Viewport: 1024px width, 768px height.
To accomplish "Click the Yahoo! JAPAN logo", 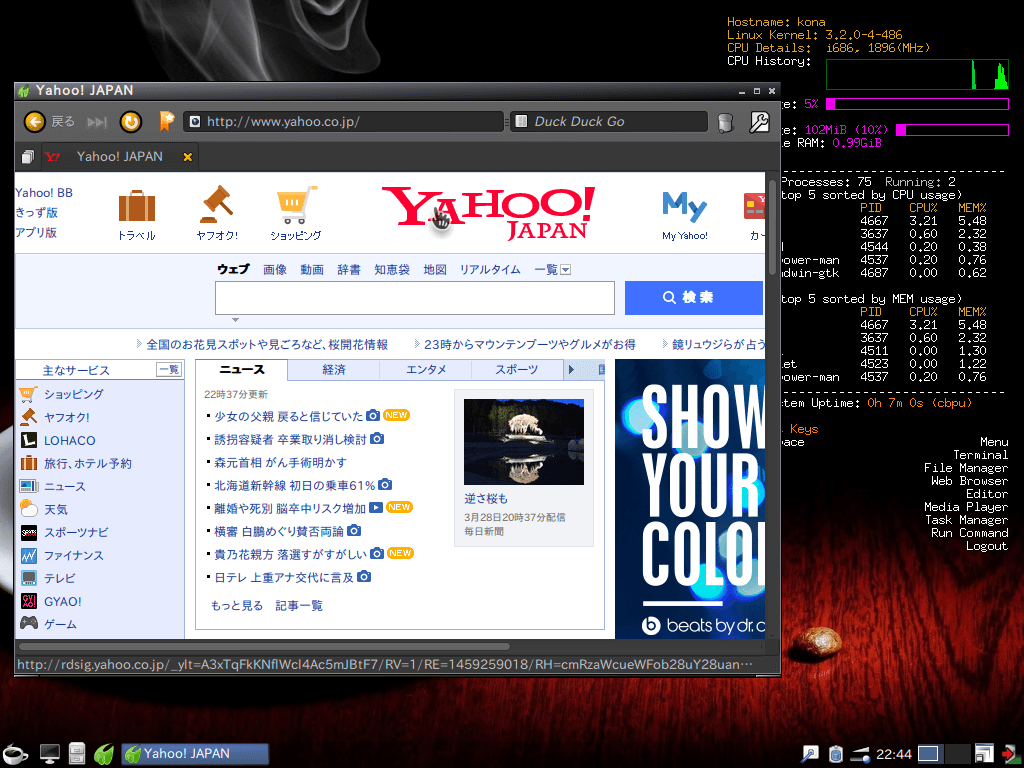I will click(x=488, y=213).
